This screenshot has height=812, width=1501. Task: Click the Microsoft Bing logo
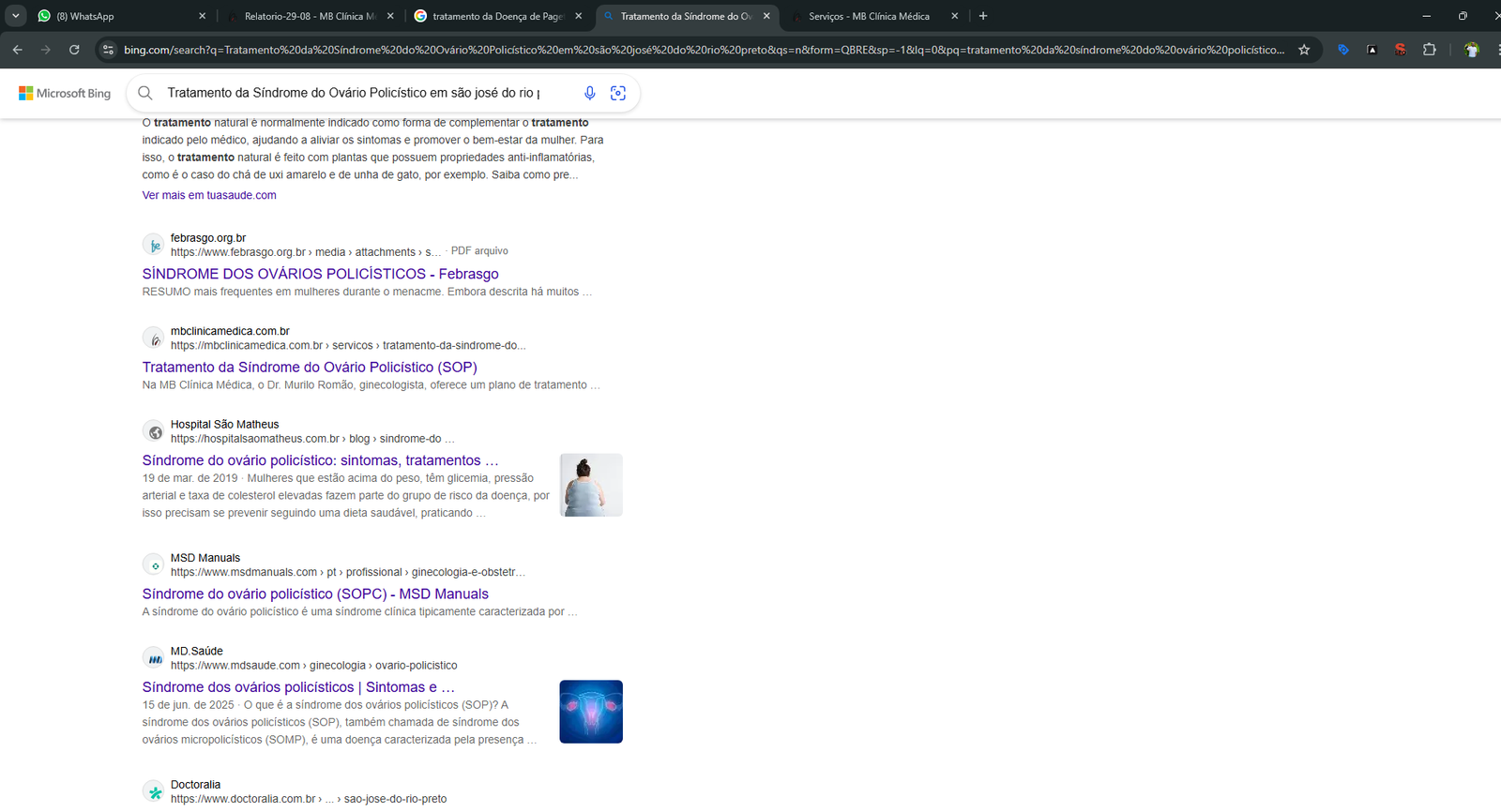tap(65, 93)
